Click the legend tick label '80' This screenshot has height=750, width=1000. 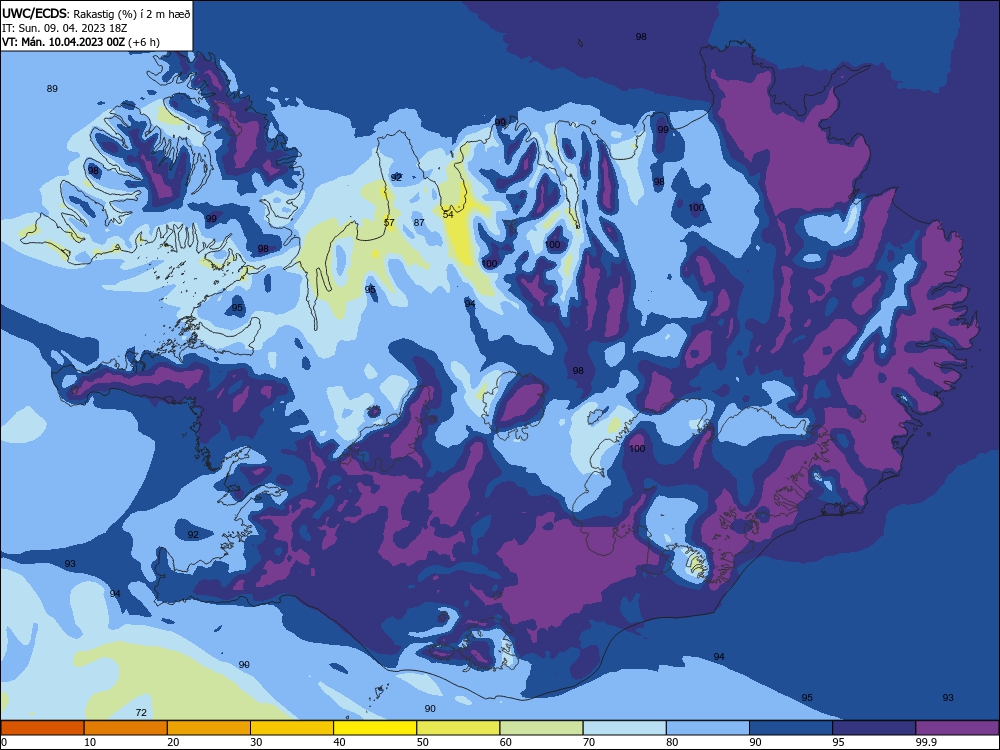pos(672,742)
